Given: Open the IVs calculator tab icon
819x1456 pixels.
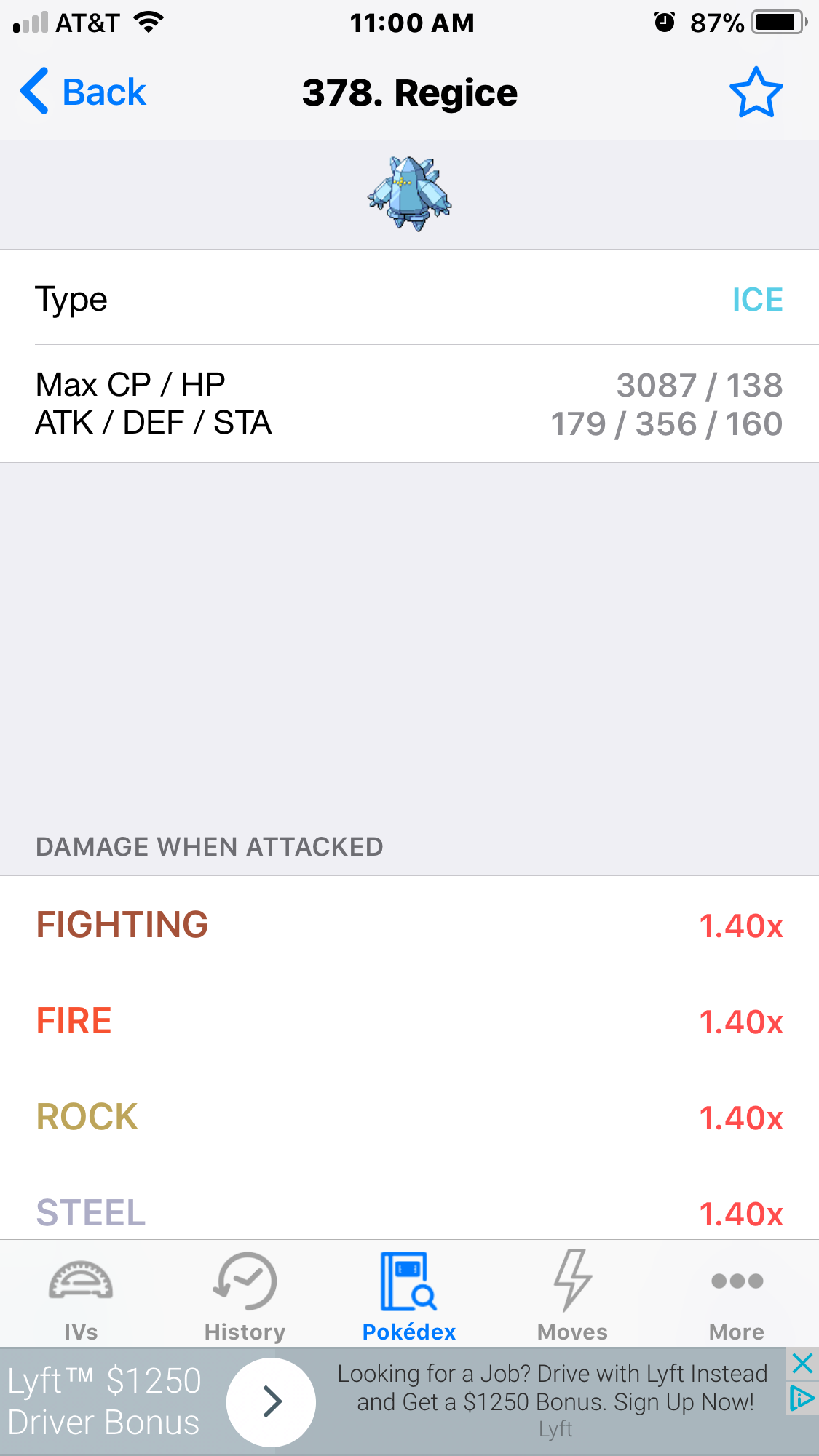Looking at the screenshot, I should click(x=81, y=1281).
